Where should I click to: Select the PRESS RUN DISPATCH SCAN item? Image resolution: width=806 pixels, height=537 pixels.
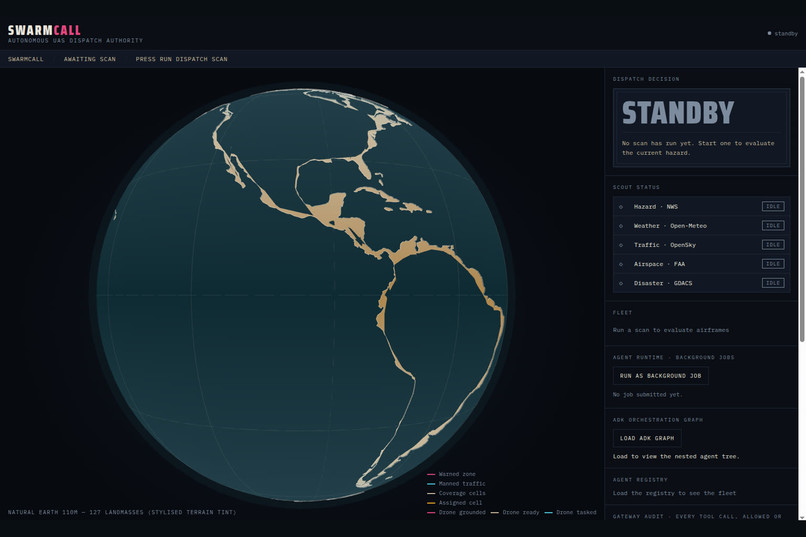pyautogui.click(x=181, y=59)
